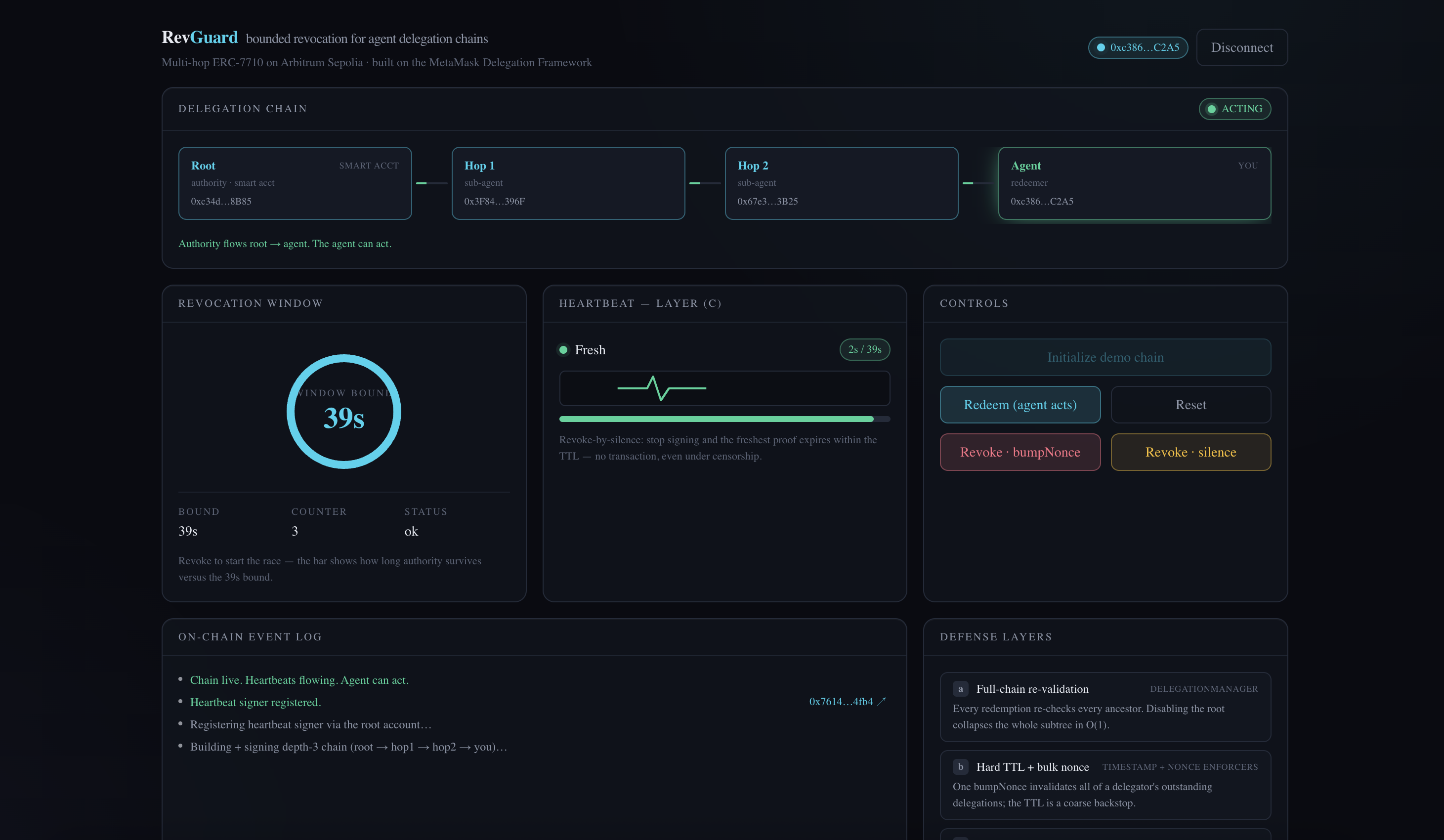The image size is (1444, 840).
Task: Click the COUNTER value 3
Action: (x=295, y=531)
